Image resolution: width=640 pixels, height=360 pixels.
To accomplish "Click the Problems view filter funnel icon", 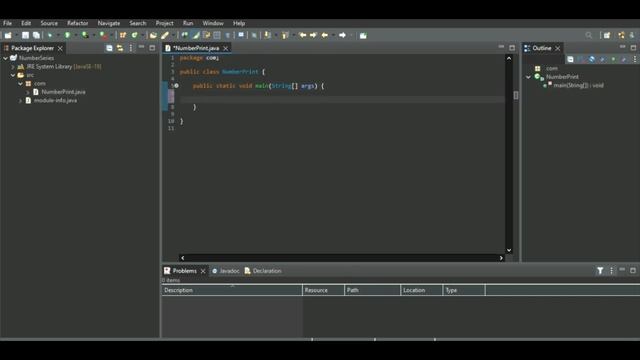I will coord(600,271).
